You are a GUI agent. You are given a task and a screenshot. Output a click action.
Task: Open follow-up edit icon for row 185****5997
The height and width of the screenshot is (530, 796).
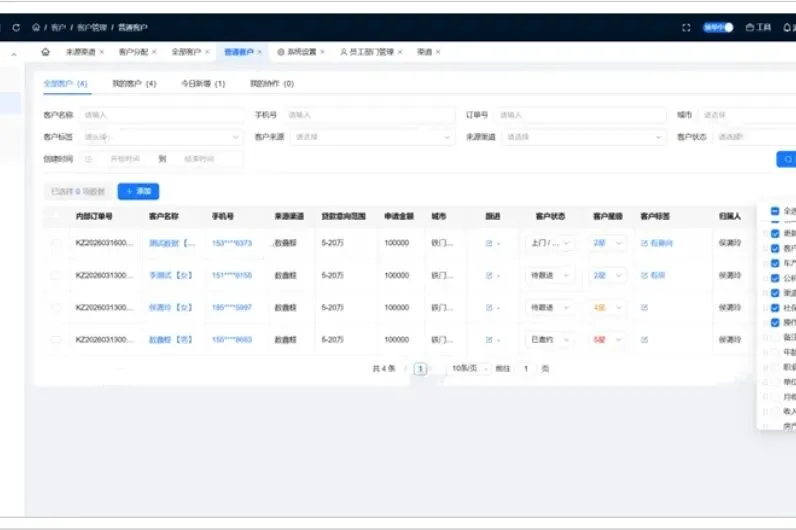pos(489,307)
